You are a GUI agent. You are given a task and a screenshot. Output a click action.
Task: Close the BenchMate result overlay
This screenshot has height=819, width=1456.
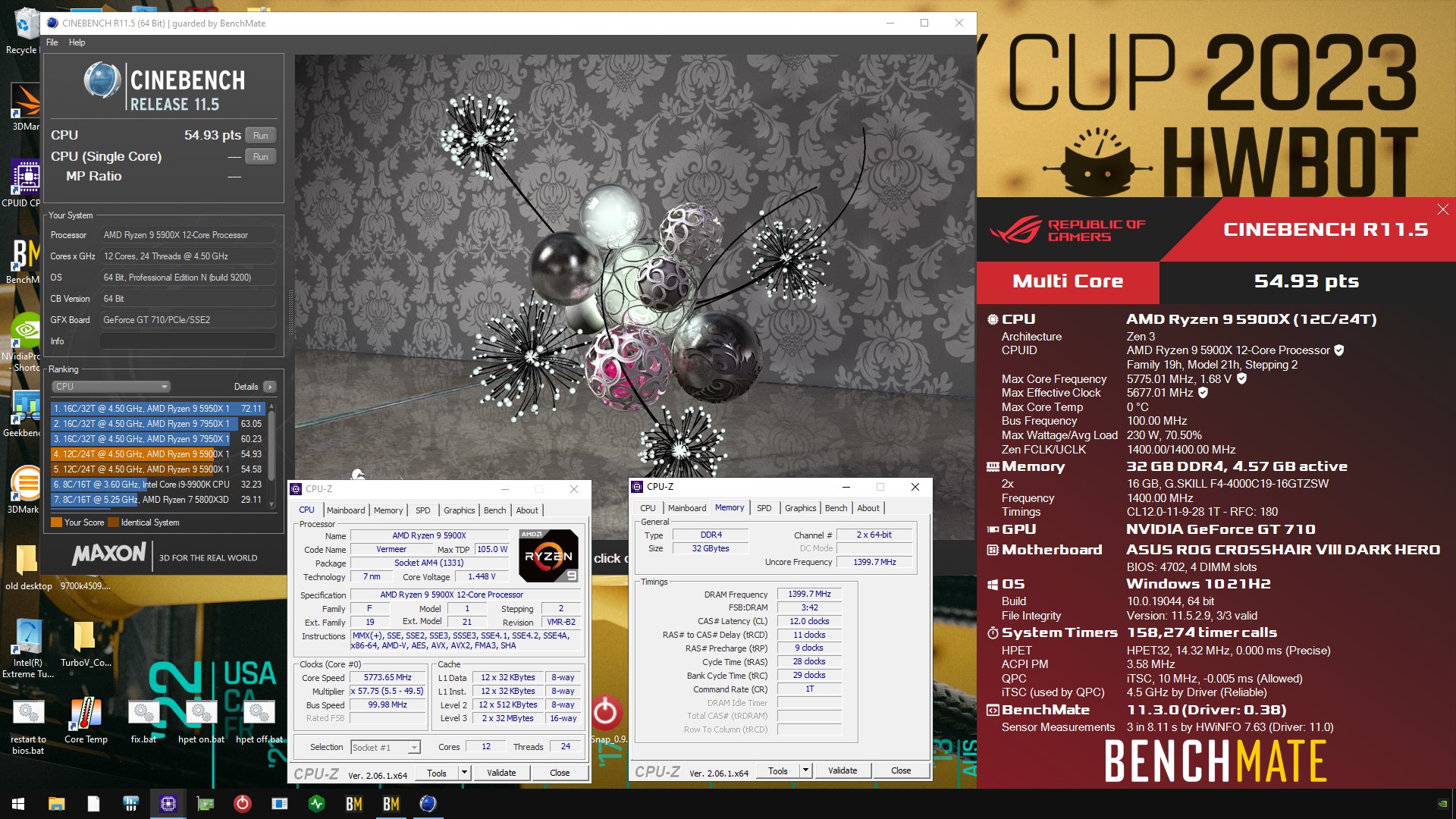pos(1442,209)
